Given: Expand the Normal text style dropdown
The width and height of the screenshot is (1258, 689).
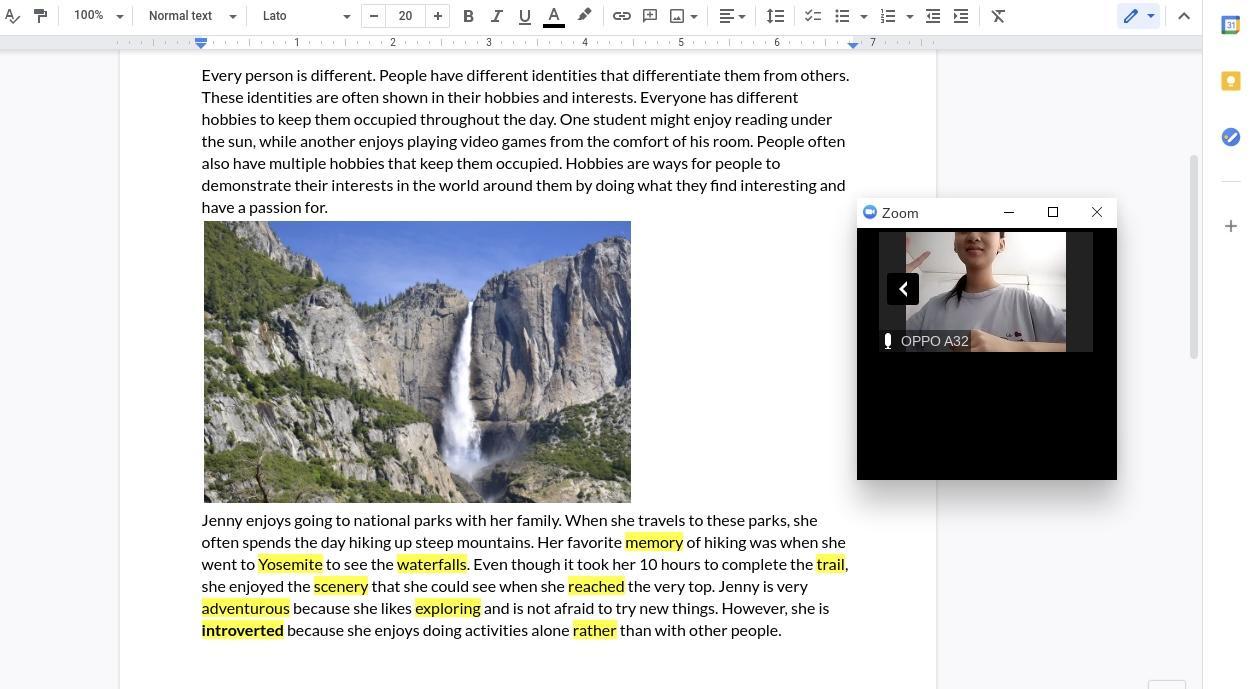Looking at the screenshot, I should (x=191, y=16).
